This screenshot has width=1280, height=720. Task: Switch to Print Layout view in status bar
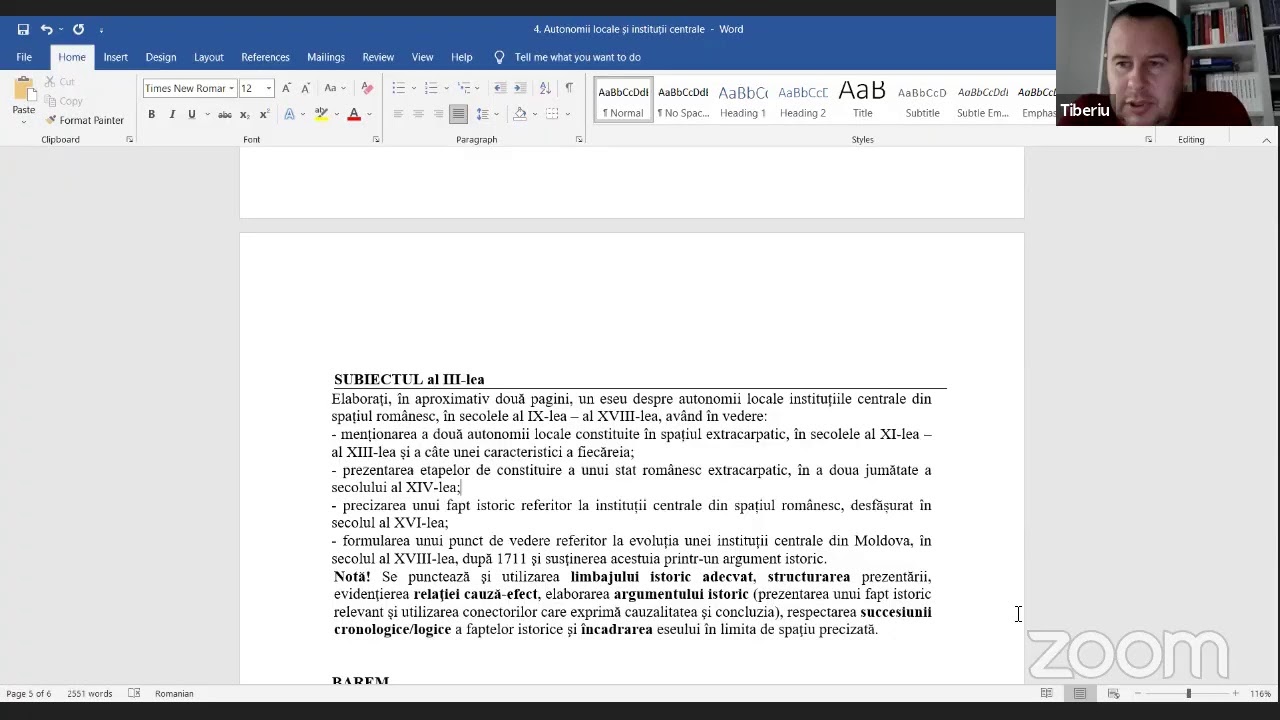click(x=1080, y=693)
